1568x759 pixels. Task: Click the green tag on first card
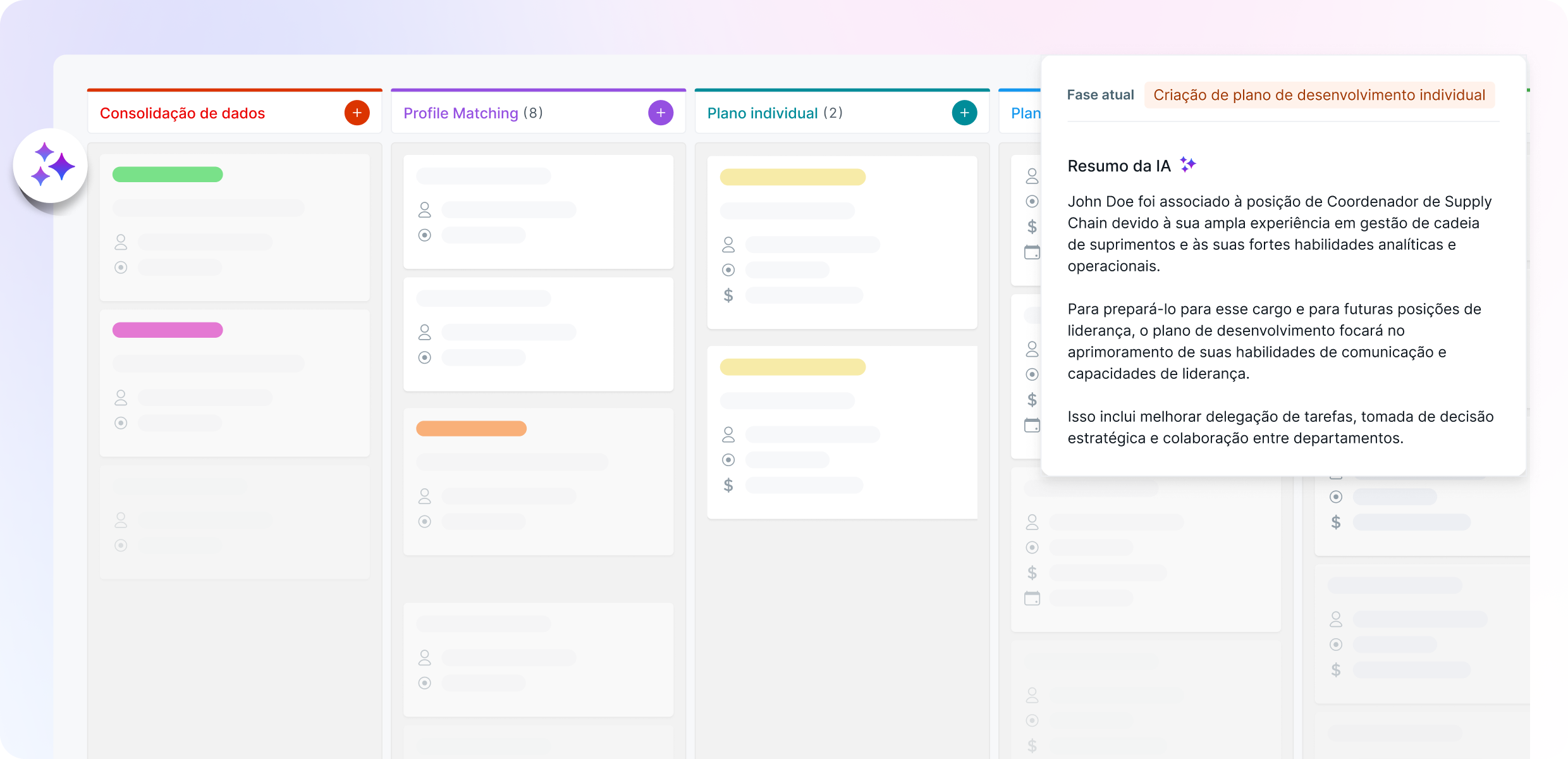168,175
